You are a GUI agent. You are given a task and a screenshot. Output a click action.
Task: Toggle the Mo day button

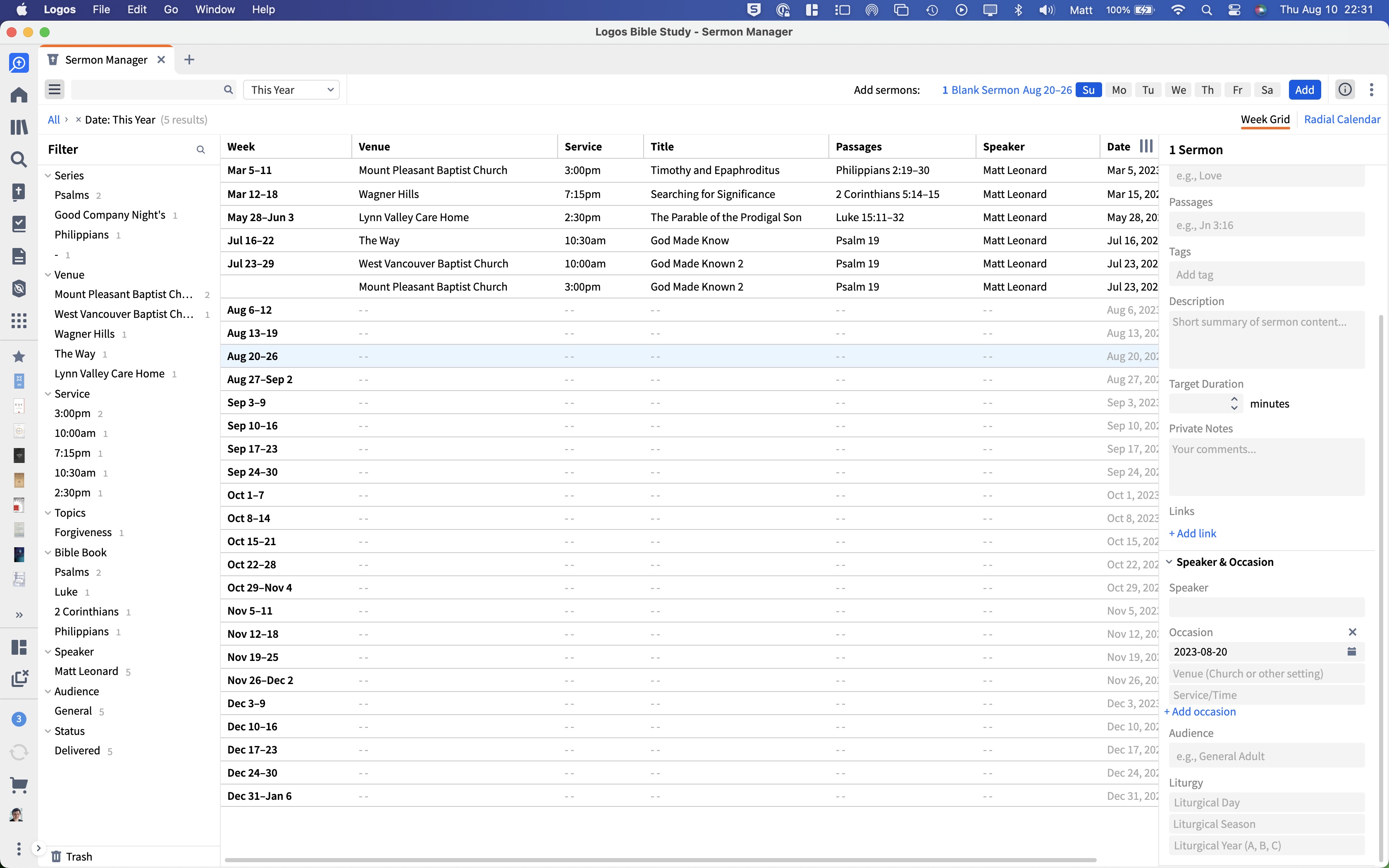[1119, 90]
